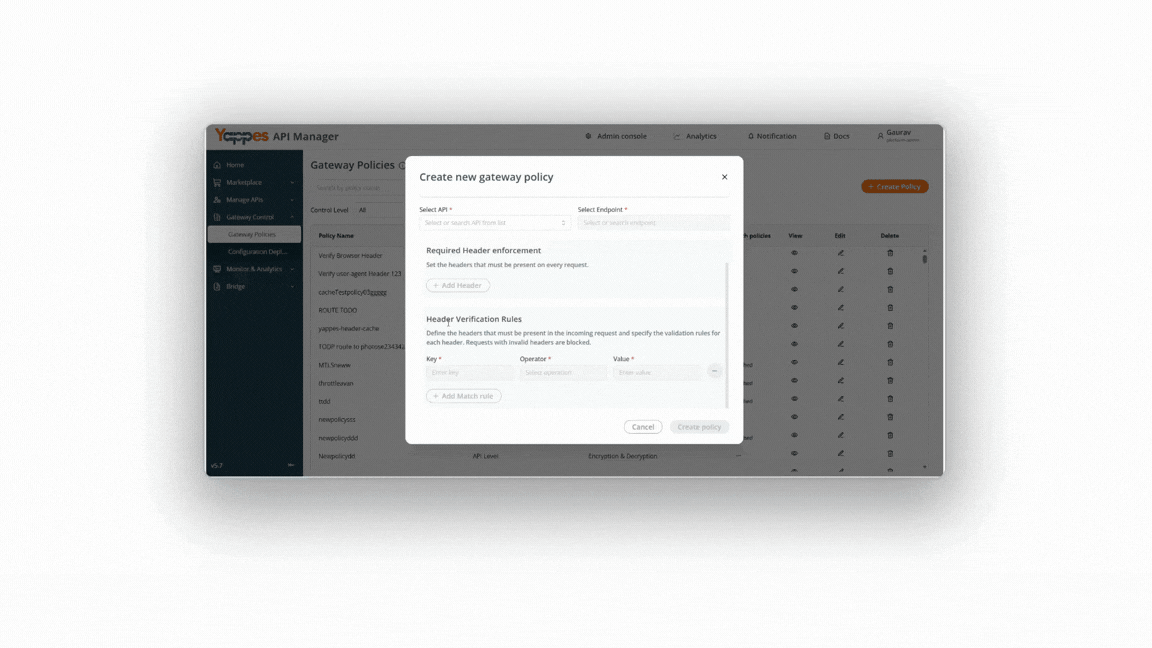Click the Select Endpoint search field

point(653,223)
